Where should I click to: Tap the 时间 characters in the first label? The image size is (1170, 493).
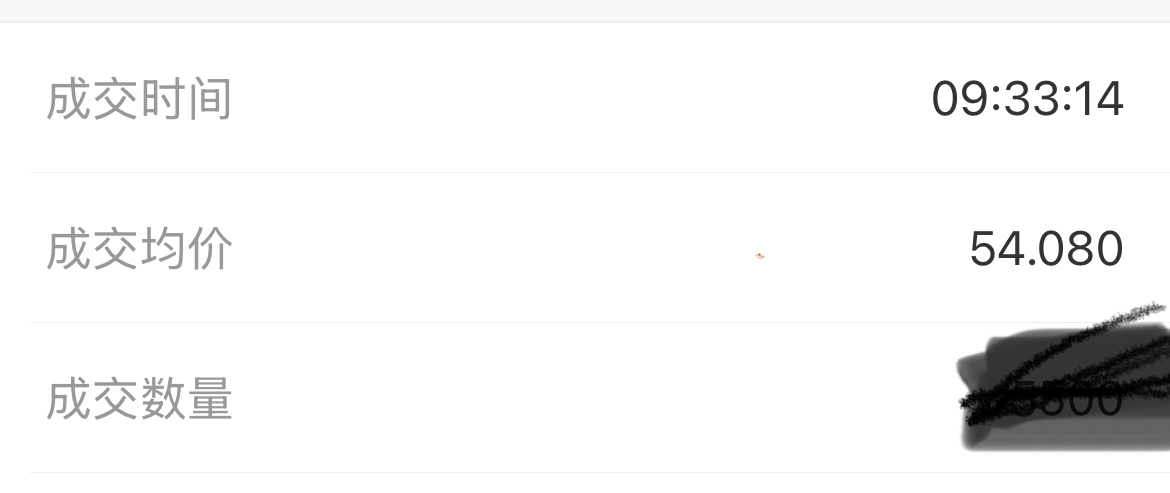coord(186,99)
